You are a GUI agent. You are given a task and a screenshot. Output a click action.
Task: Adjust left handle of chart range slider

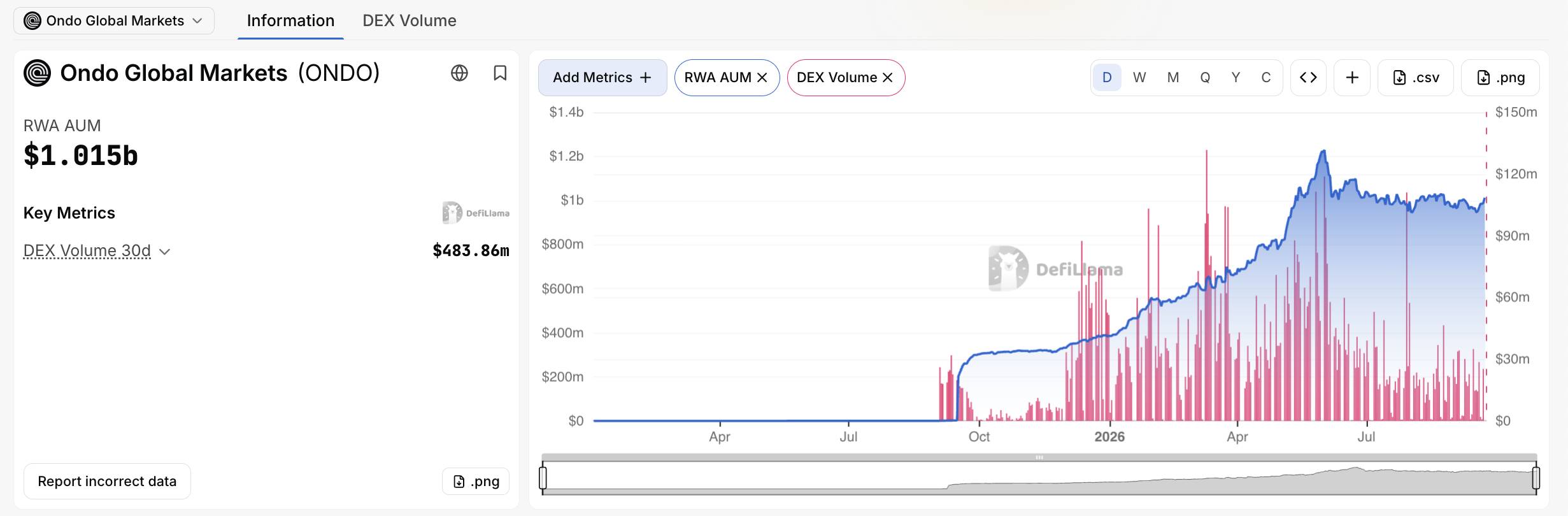tap(543, 478)
